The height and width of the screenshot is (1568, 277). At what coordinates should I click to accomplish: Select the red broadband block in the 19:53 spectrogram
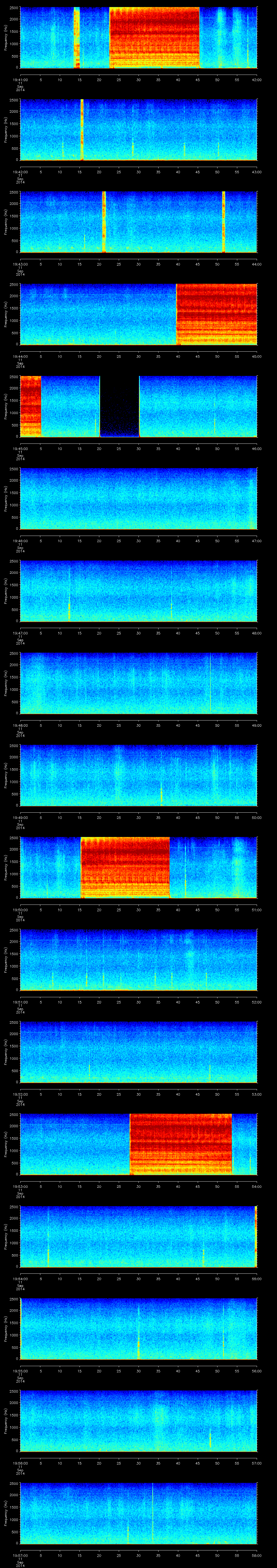[x=181, y=1144]
